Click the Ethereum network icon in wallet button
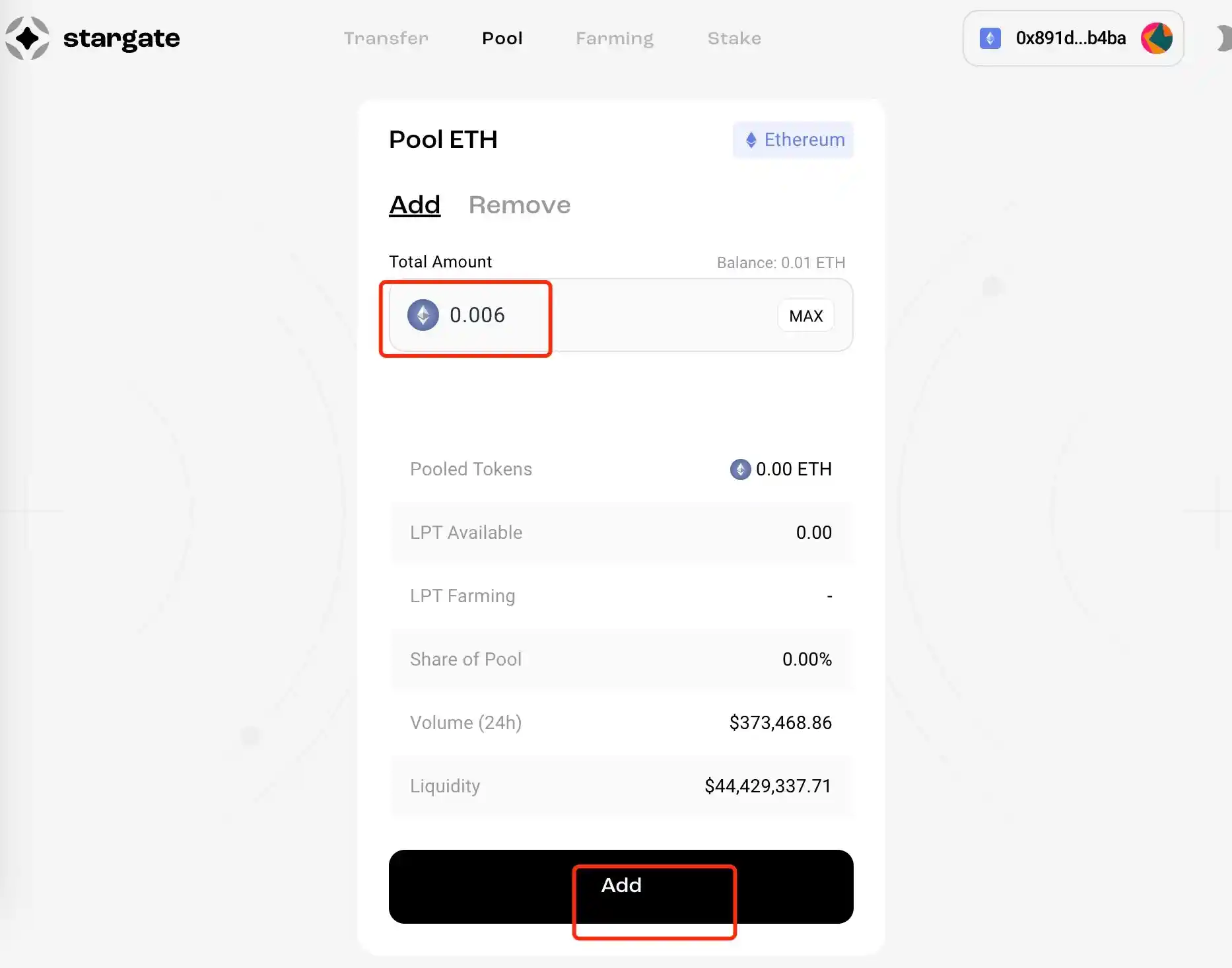 click(990, 38)
